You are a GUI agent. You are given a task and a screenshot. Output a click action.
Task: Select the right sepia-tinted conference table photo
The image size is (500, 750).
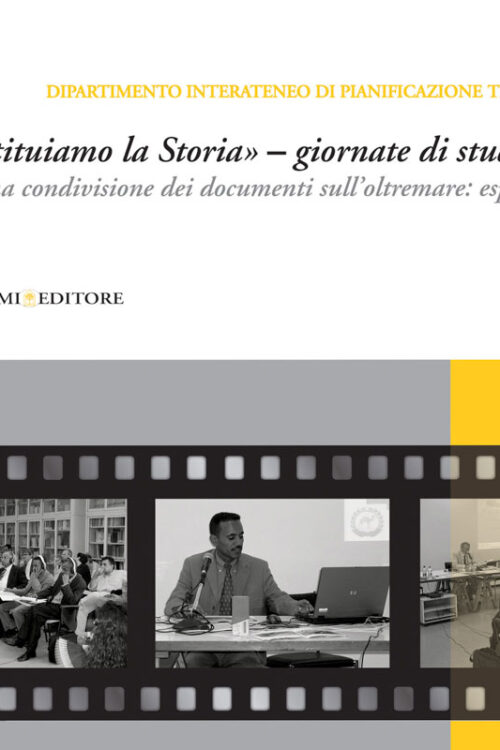pyautogui.click(x=460, y=583)
